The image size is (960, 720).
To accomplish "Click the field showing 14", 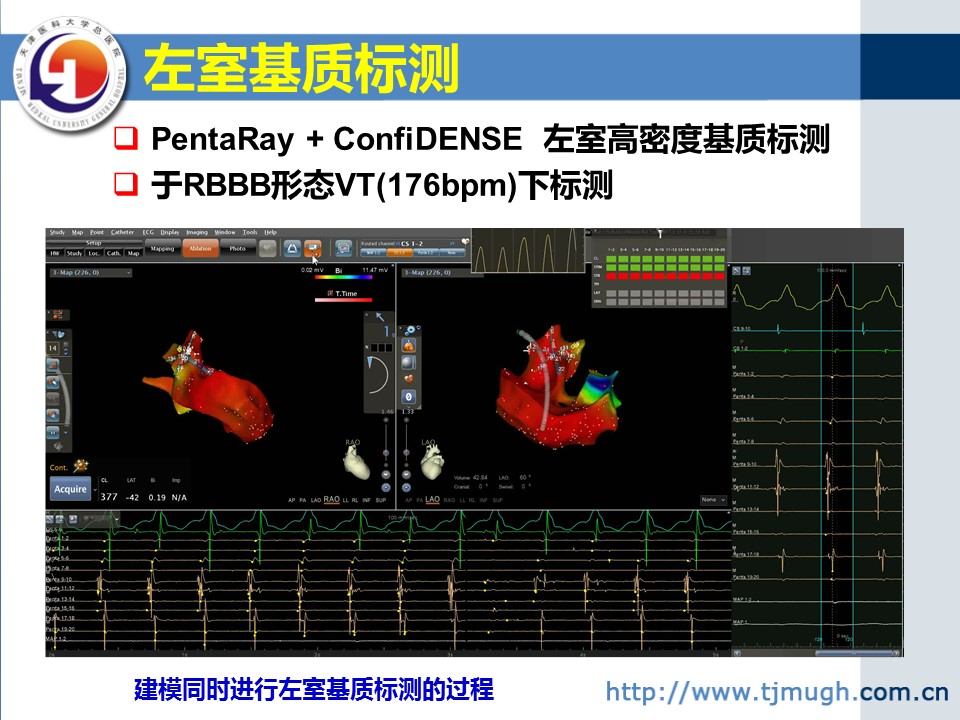I will pyautogui.click(x=53, y=348).
